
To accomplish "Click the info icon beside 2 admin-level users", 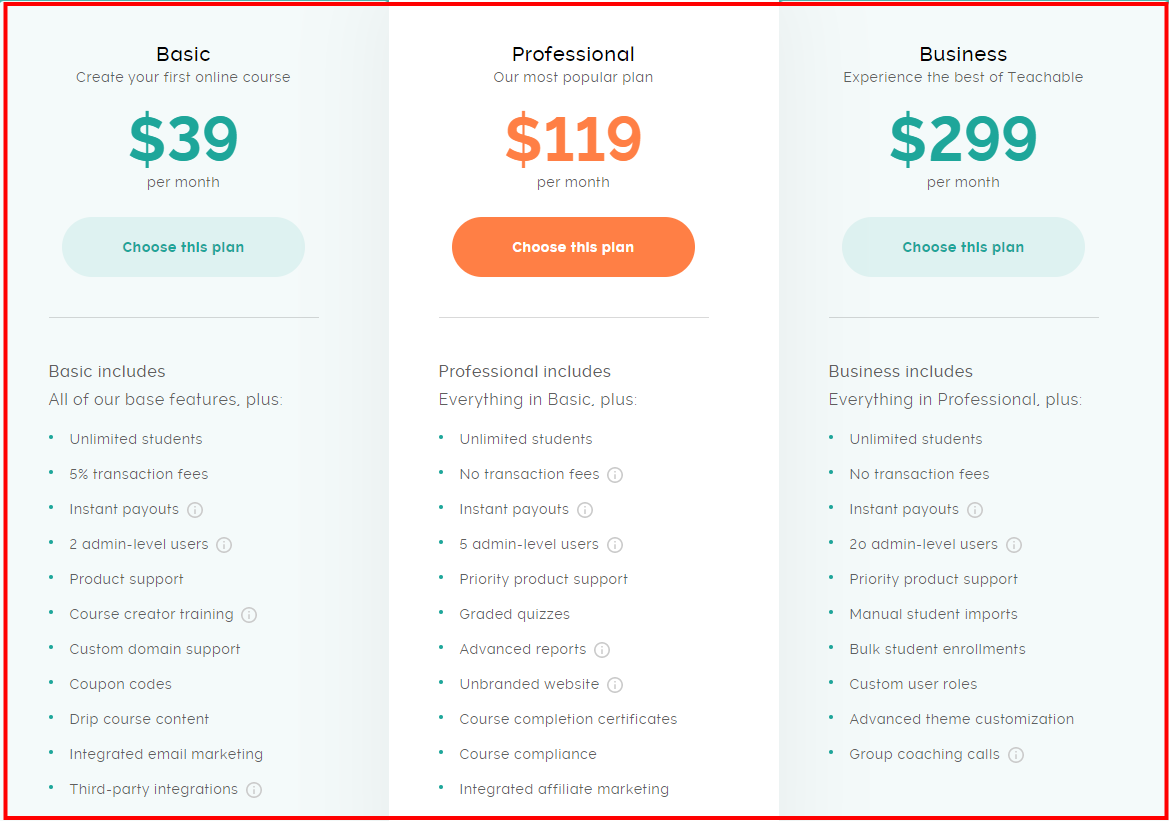I will tap(224, 544).
